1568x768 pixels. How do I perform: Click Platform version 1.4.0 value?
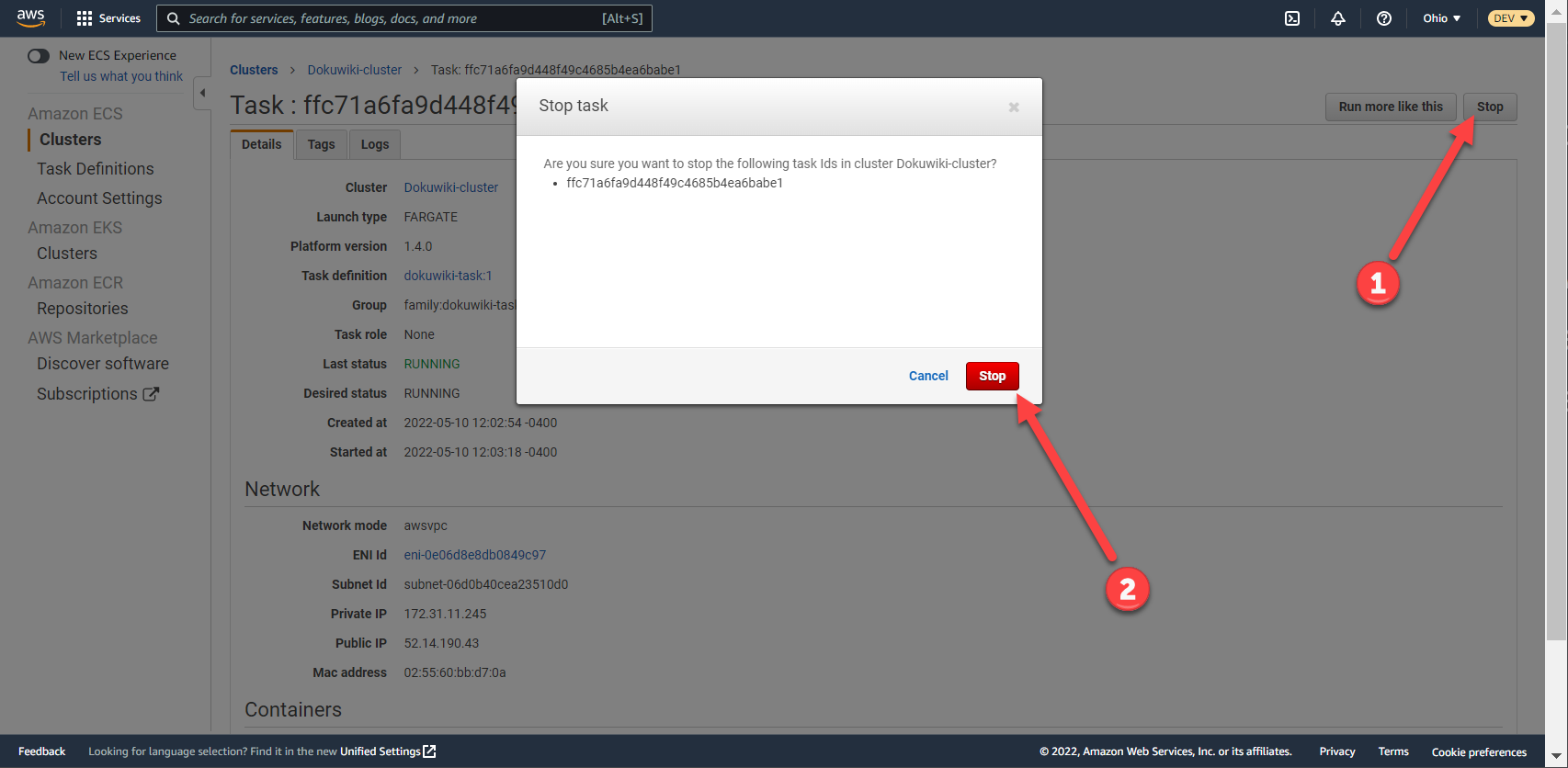(x=418, y=246)
